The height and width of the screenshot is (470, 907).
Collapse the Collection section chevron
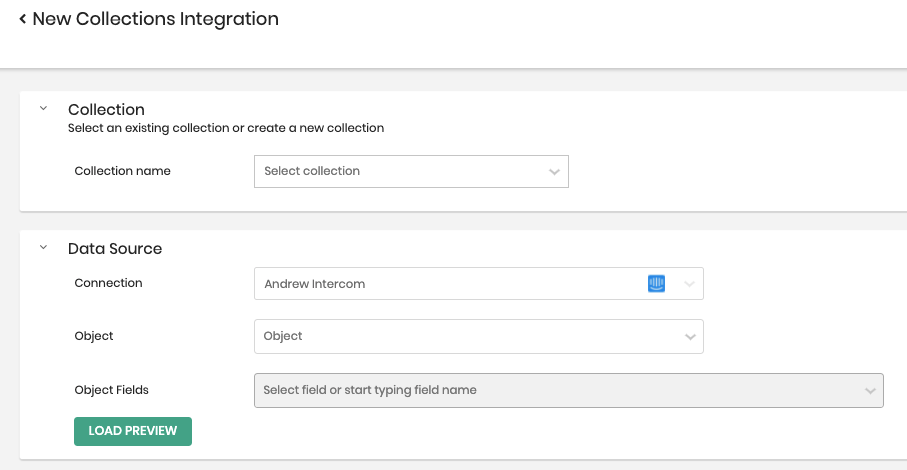[x=43, y=108]
